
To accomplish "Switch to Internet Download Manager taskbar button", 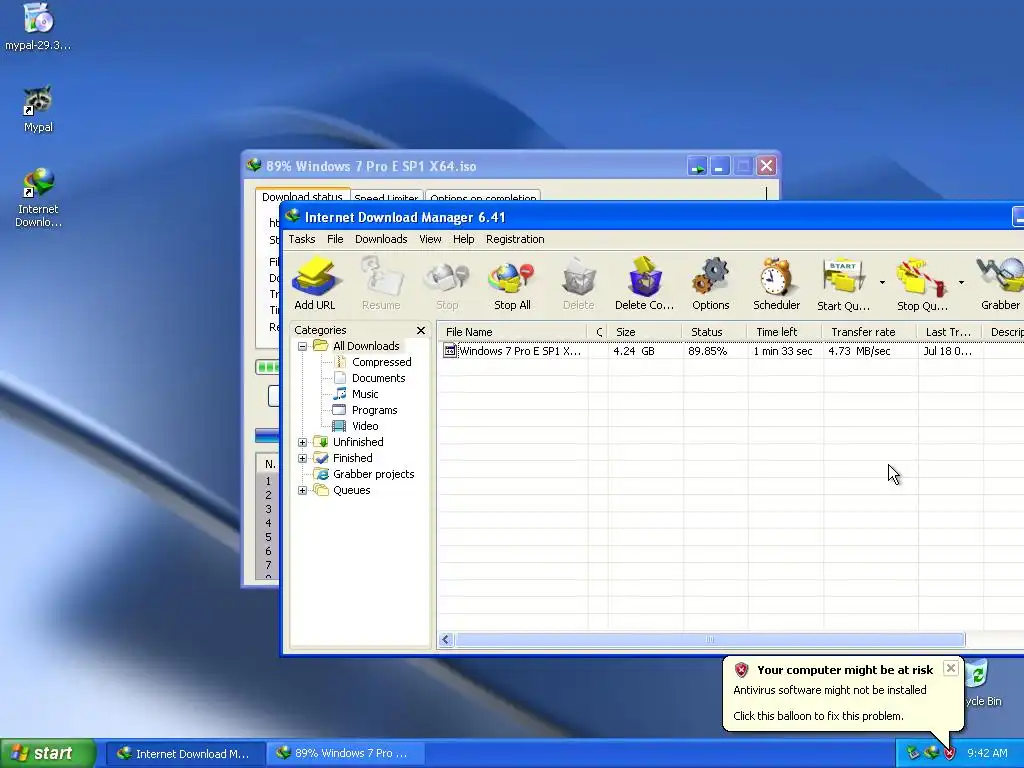I will point(185,754).
